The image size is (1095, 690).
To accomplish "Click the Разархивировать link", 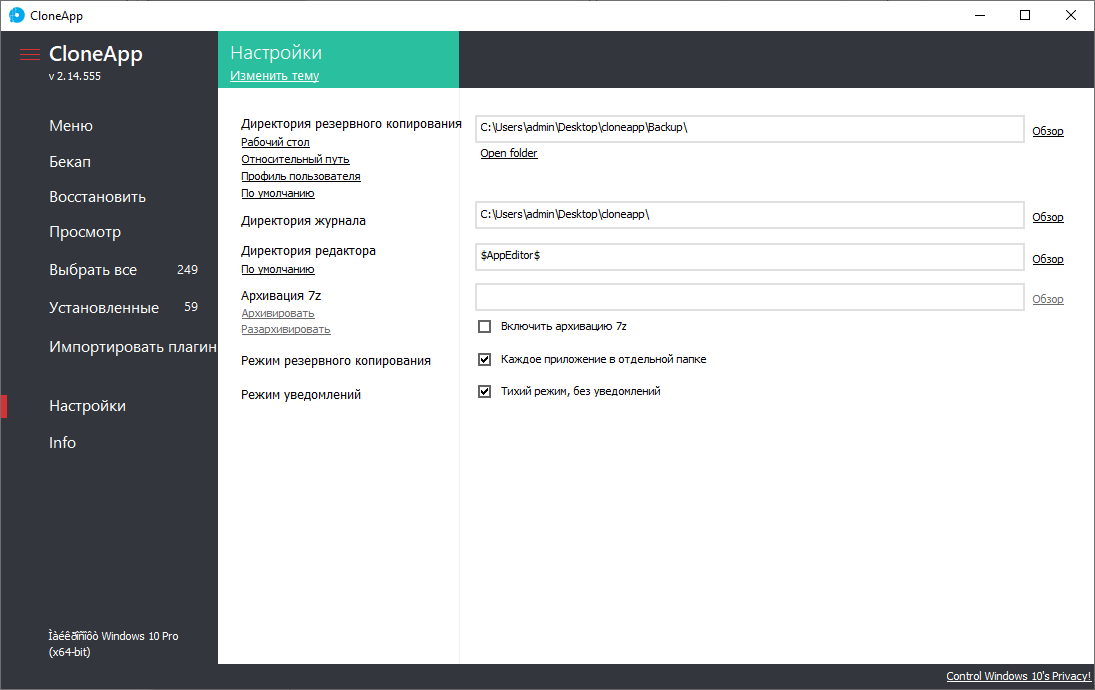I will 286,329.
